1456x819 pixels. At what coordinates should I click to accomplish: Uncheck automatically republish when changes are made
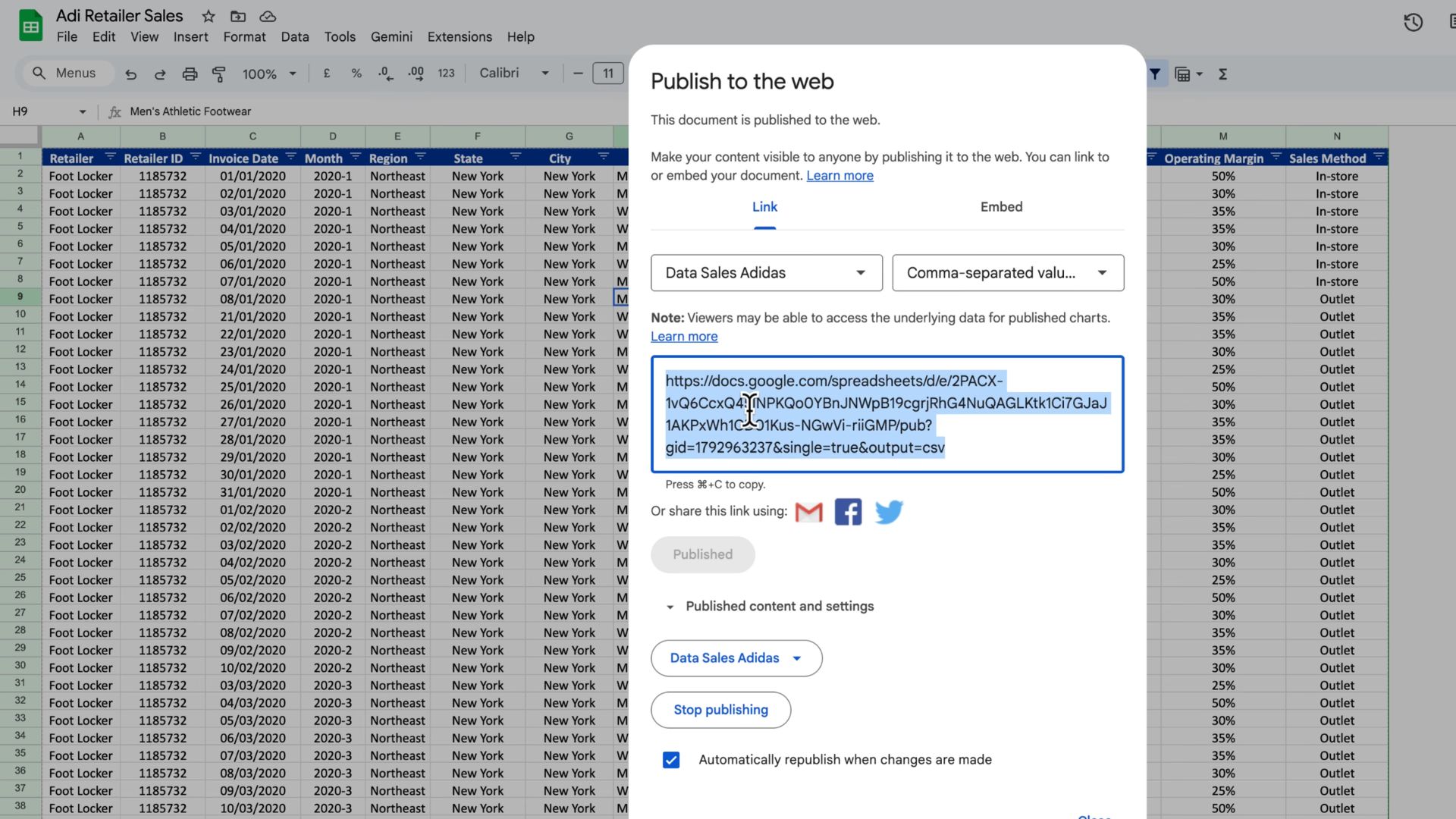(x=671, y=760)
